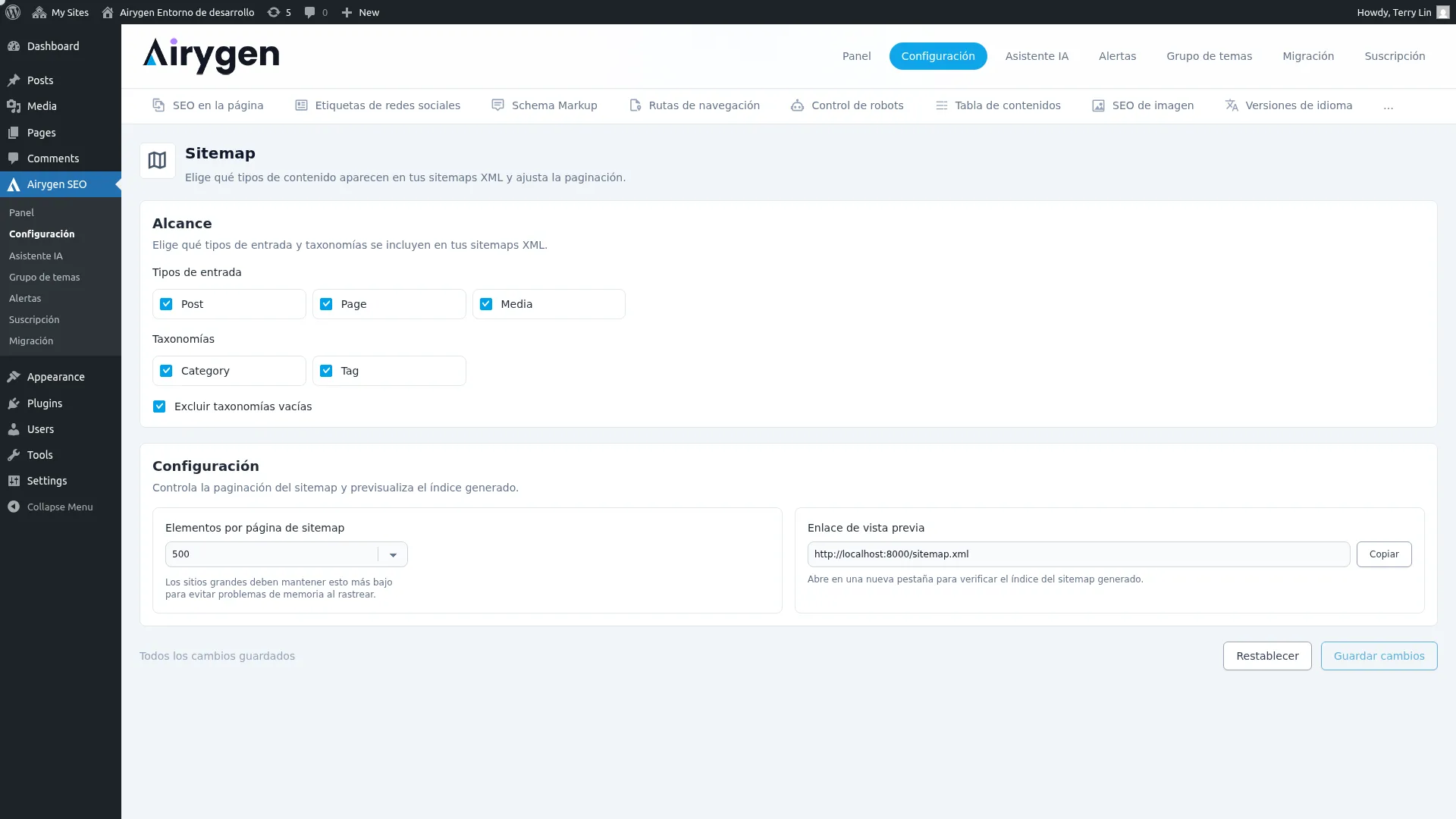This screenshot has height=819, width=1456.
Task: Click the Posts pin icon
Action: [14, 80]
